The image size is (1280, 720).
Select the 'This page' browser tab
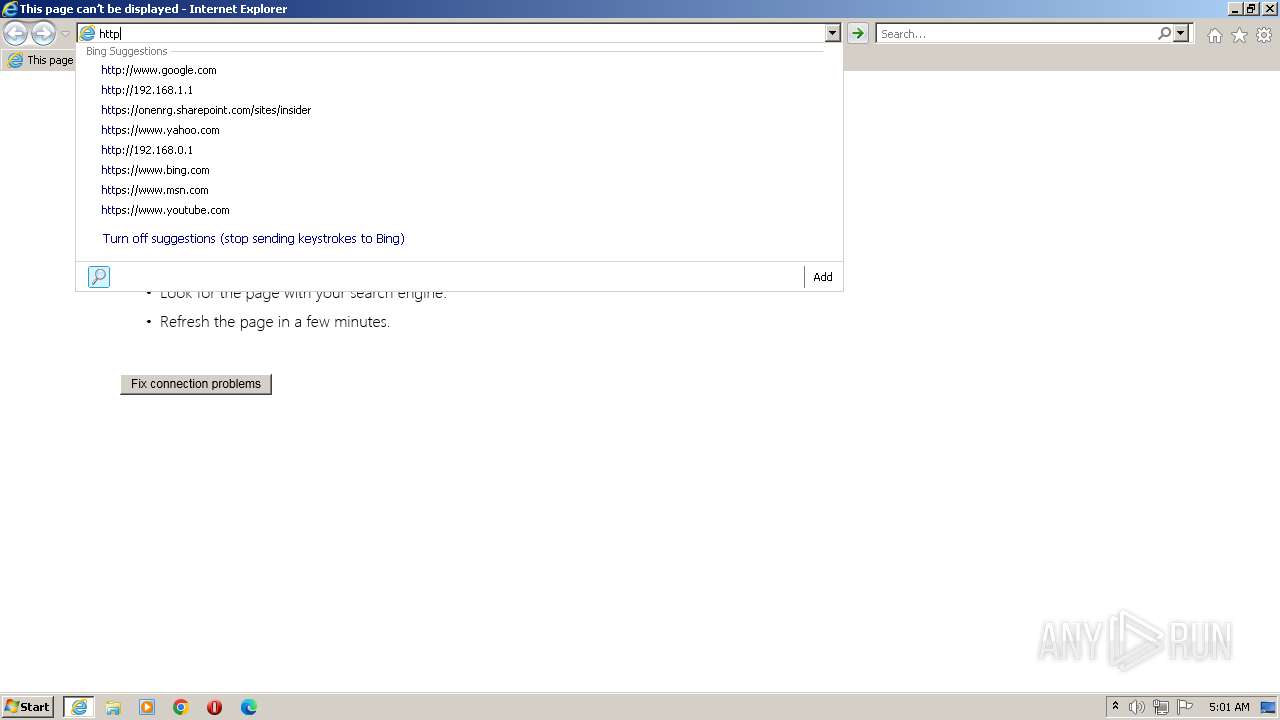40,60
